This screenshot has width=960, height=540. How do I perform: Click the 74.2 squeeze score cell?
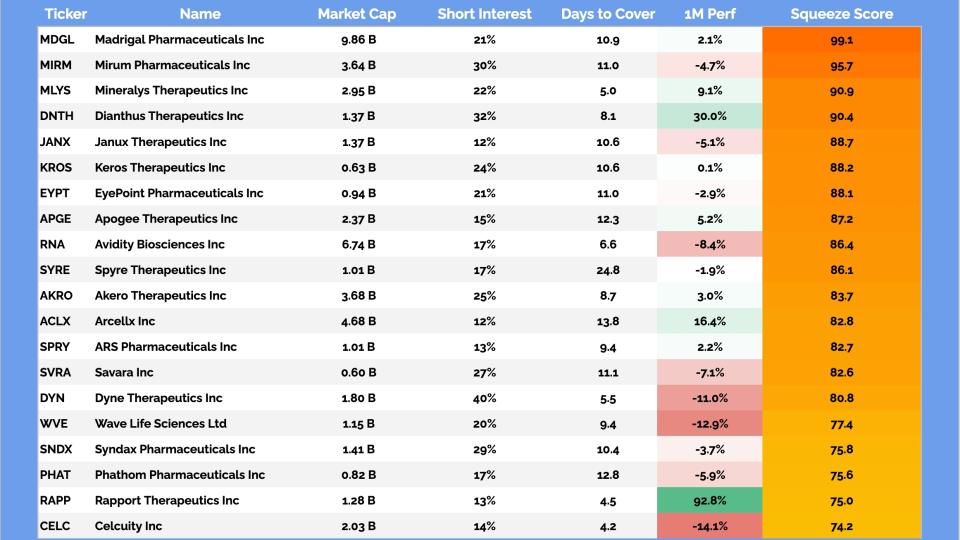click(x=841, y=526)
